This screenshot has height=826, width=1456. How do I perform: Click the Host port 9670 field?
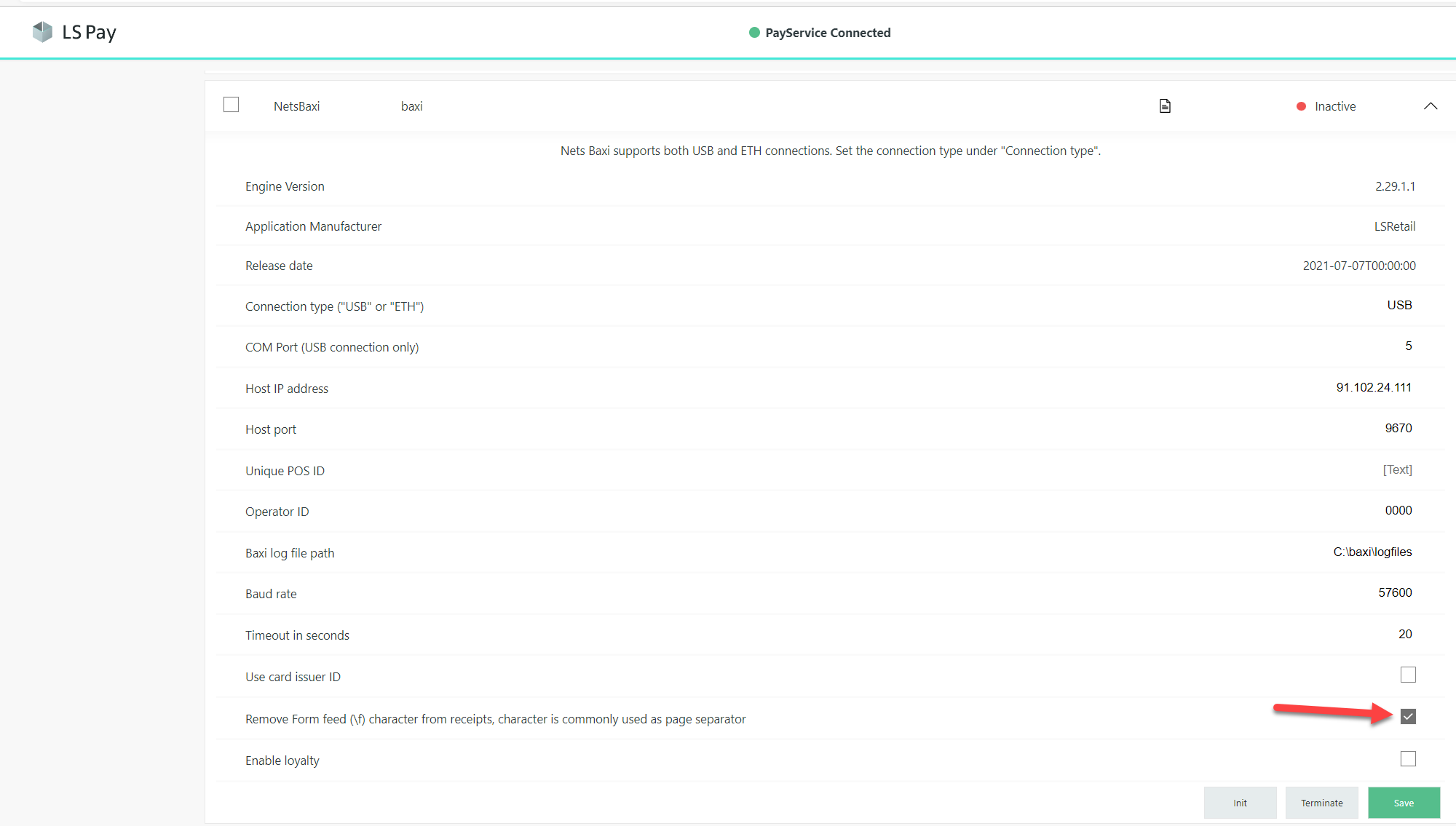pyautogui.click(x=1398, y=428)
